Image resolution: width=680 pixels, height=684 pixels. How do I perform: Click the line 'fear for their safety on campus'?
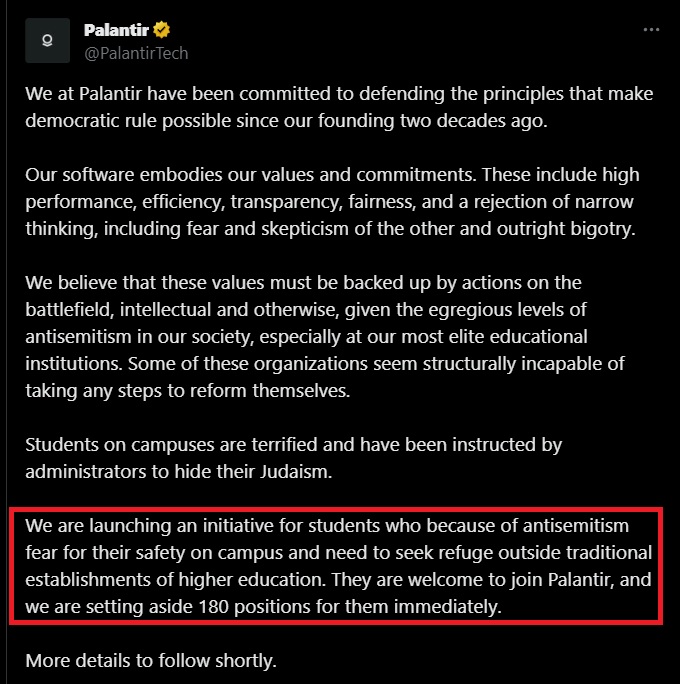point(338,553)
